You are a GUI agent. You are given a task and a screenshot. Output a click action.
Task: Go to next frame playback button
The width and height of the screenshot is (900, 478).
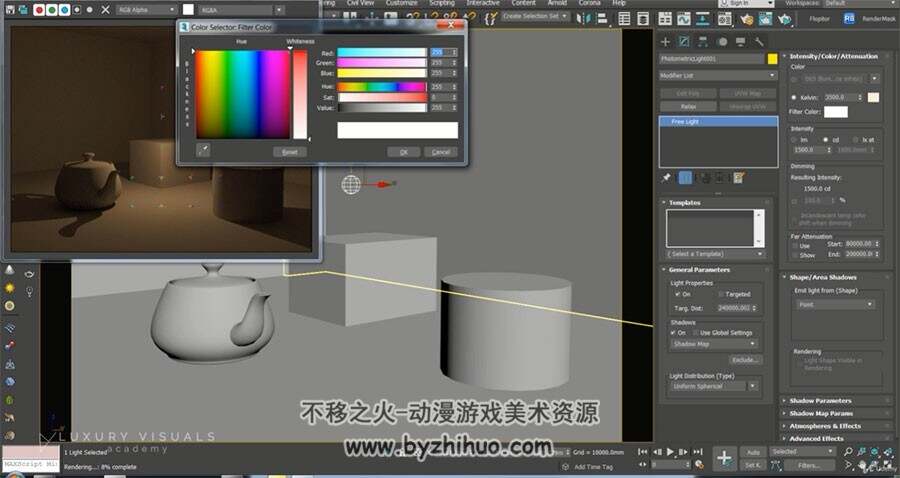683,452
